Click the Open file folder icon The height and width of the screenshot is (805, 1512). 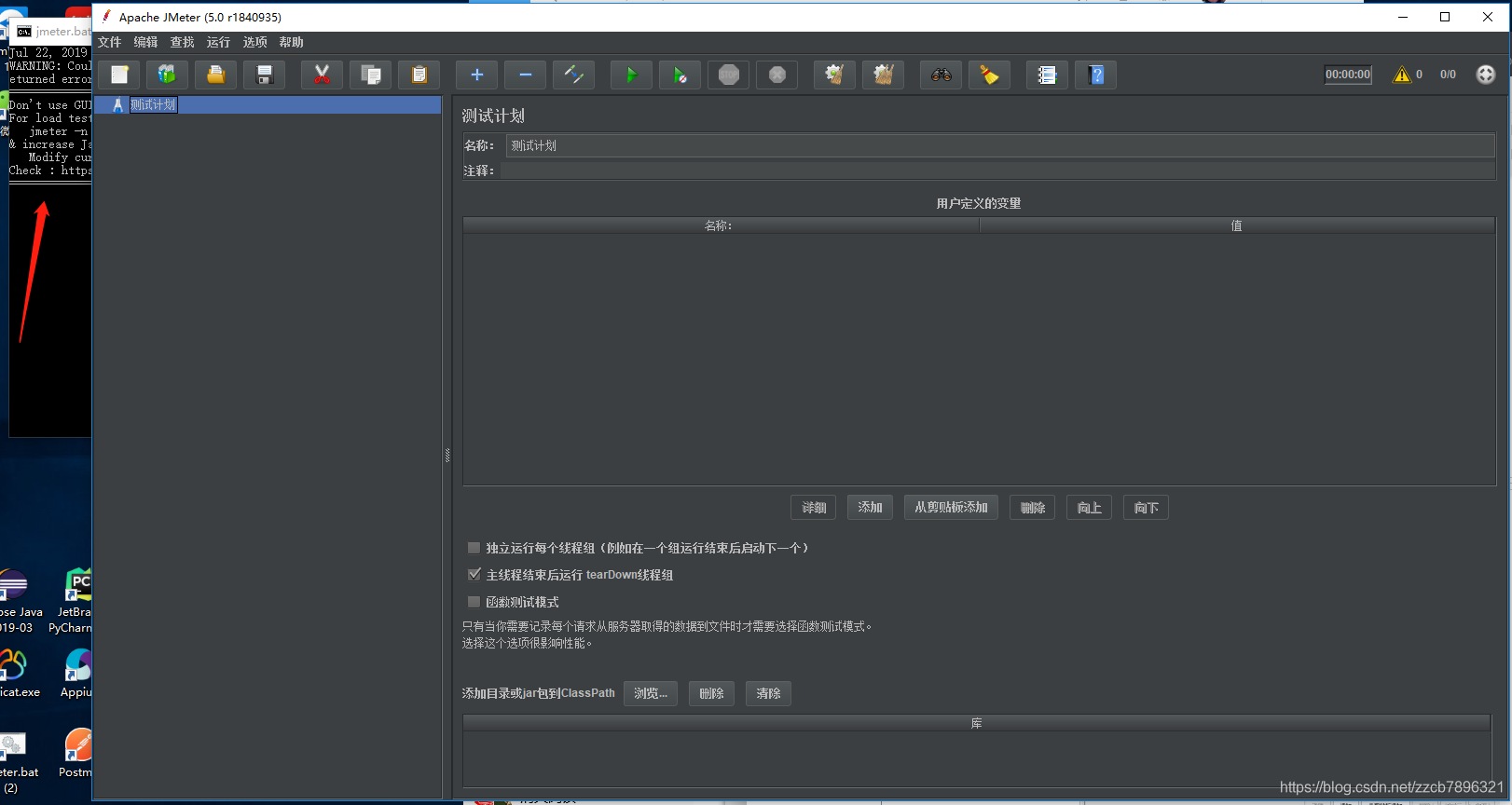coord(215,75)
